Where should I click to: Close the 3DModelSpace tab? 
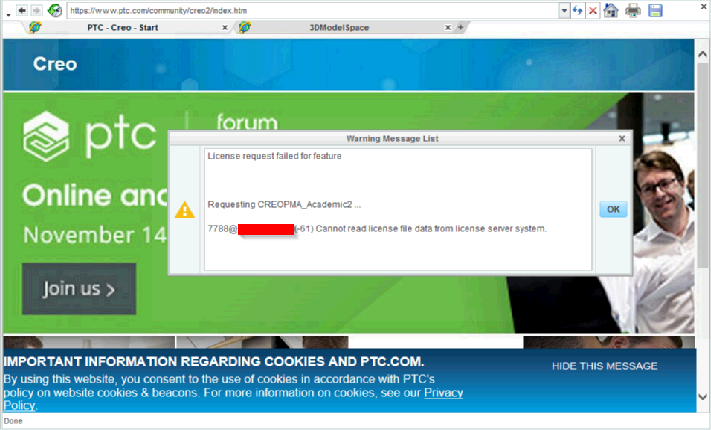(x=448, y=28)
